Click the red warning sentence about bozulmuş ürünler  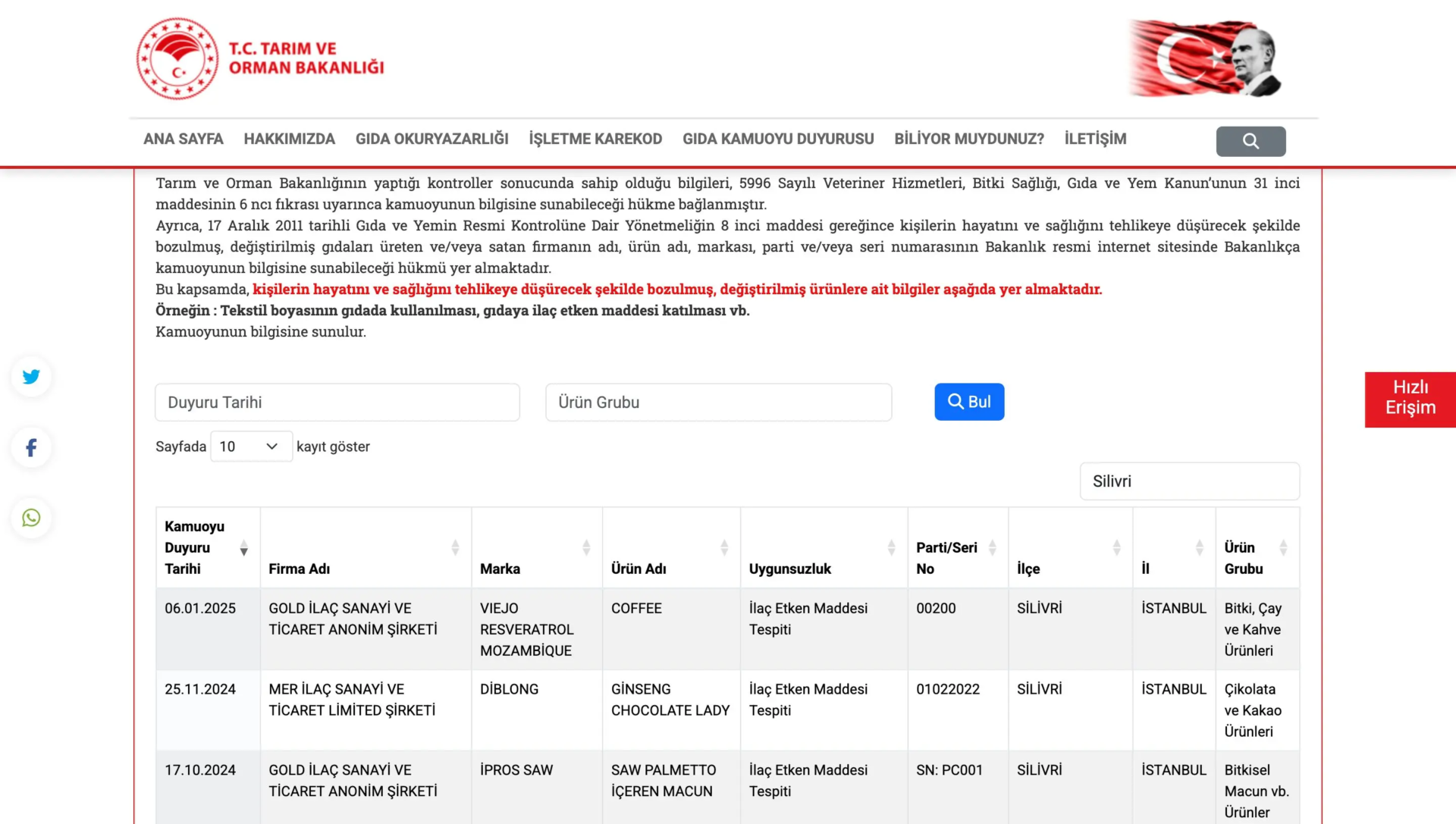677,289
